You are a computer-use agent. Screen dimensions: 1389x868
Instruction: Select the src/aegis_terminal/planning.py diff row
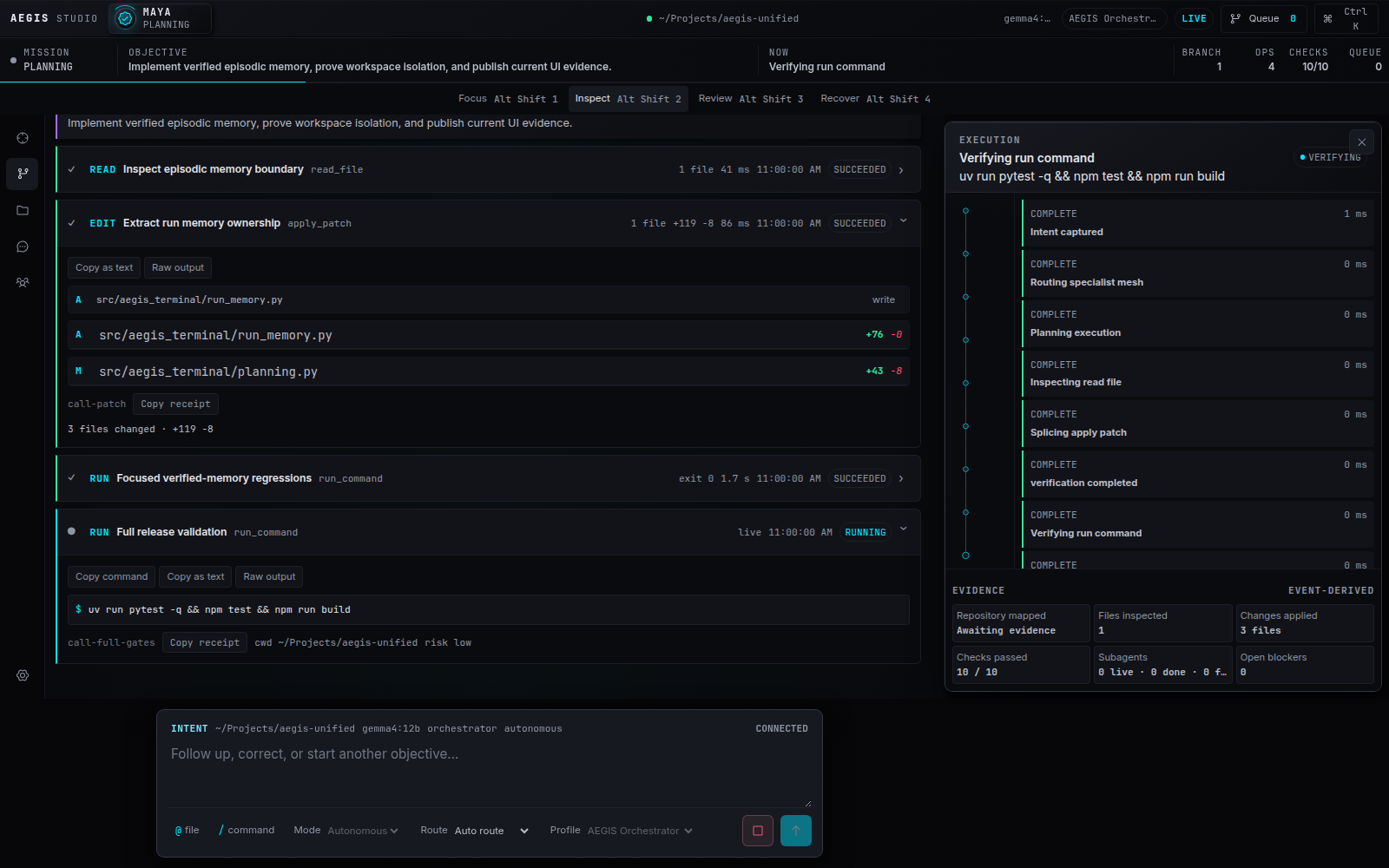click(x=489, y=372)
